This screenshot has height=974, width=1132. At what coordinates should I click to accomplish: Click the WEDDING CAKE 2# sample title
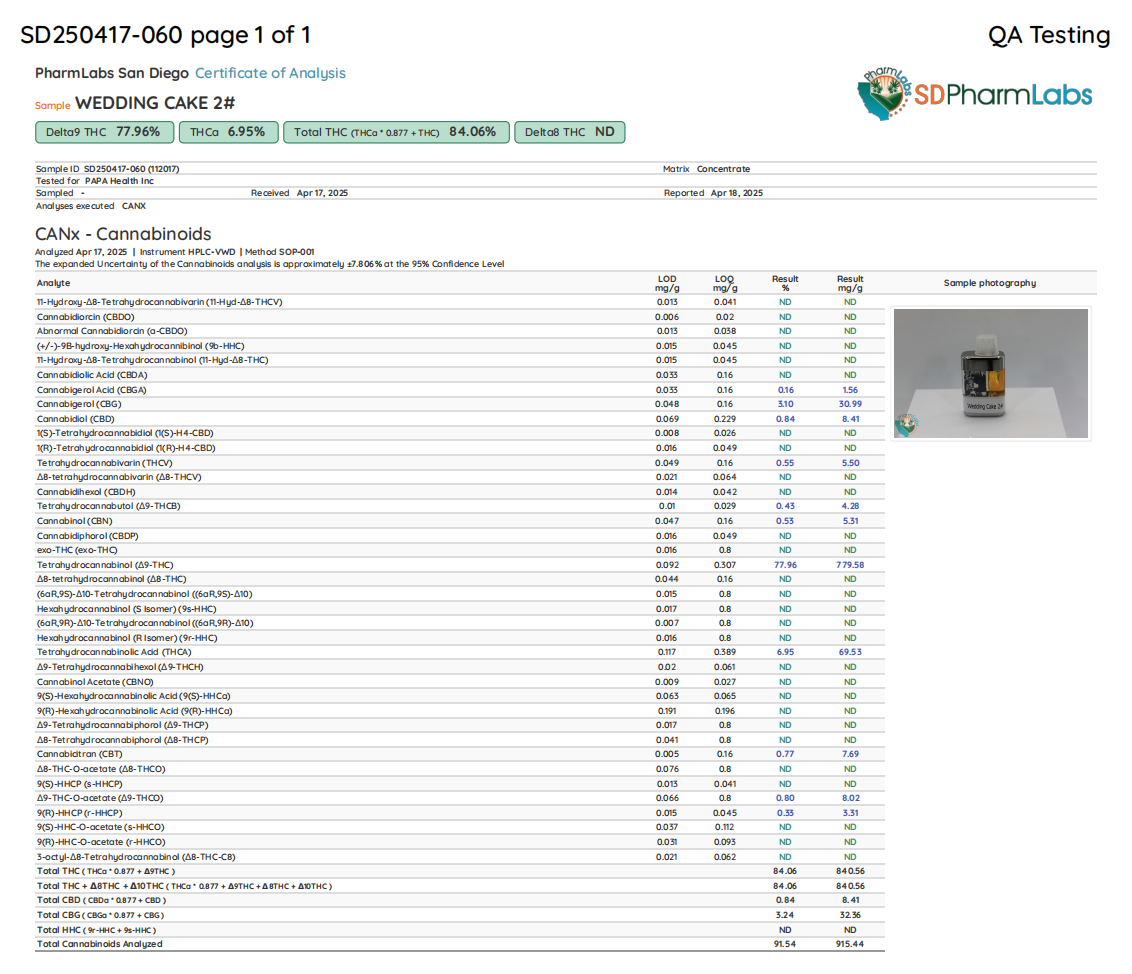[x=155, y=103]
